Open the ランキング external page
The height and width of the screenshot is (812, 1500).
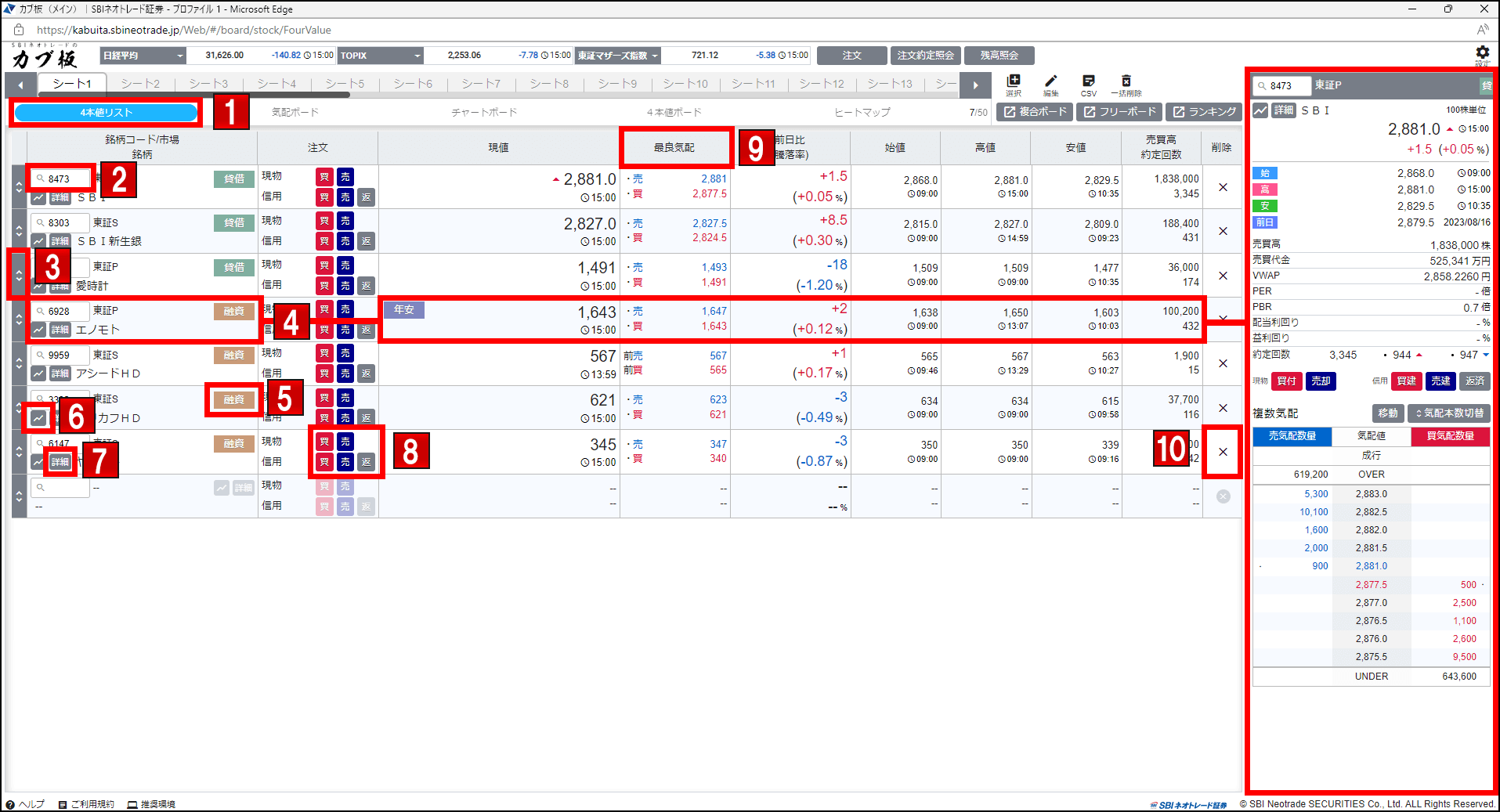click(1204, 112)
